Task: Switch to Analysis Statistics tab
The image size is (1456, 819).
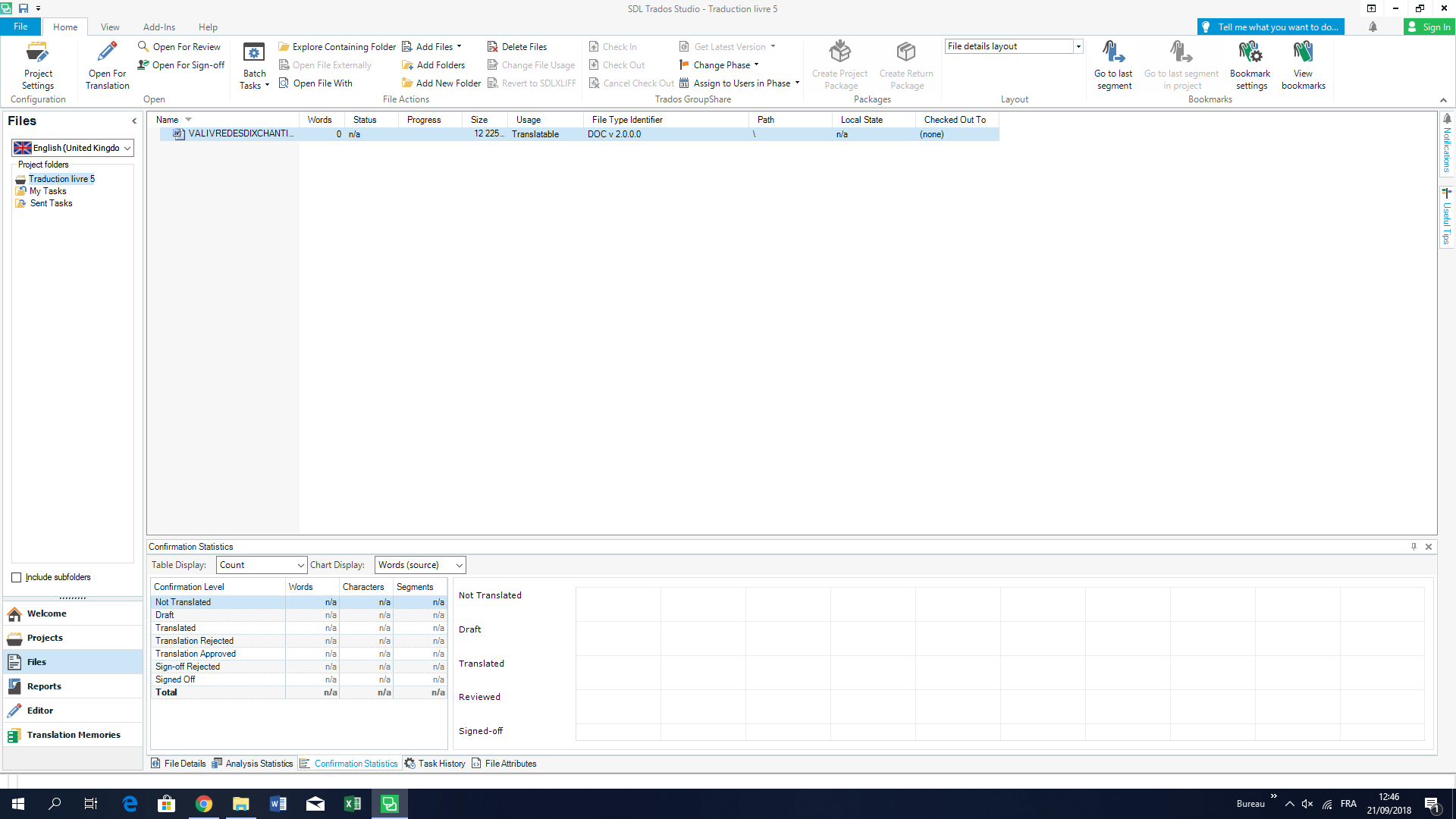Action: 253,764
